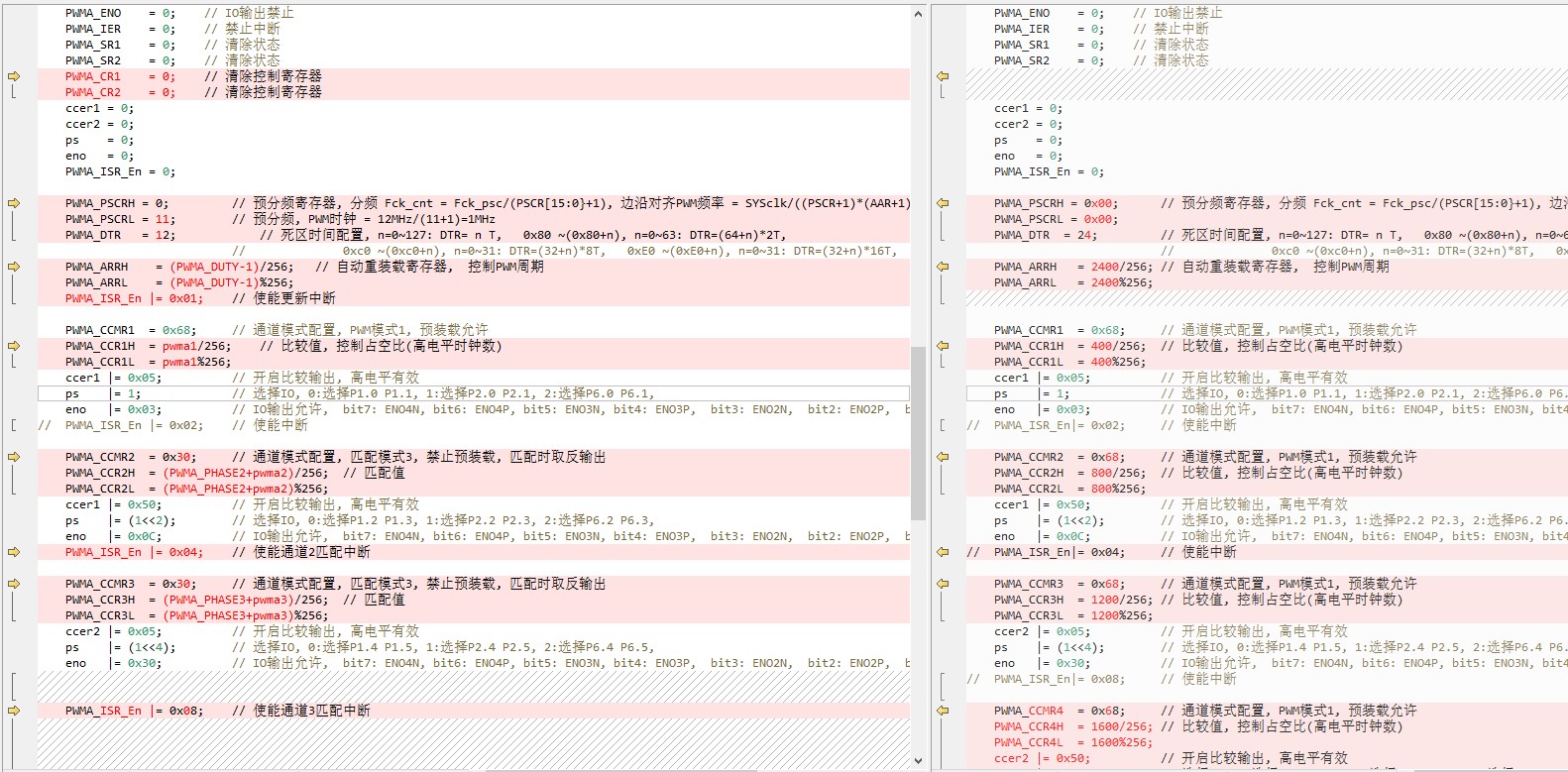This screenshot has height=772, width=1568.
Task: Click left-pane arrow next to PWMA_PSCRH = 0
Action: 14,203
